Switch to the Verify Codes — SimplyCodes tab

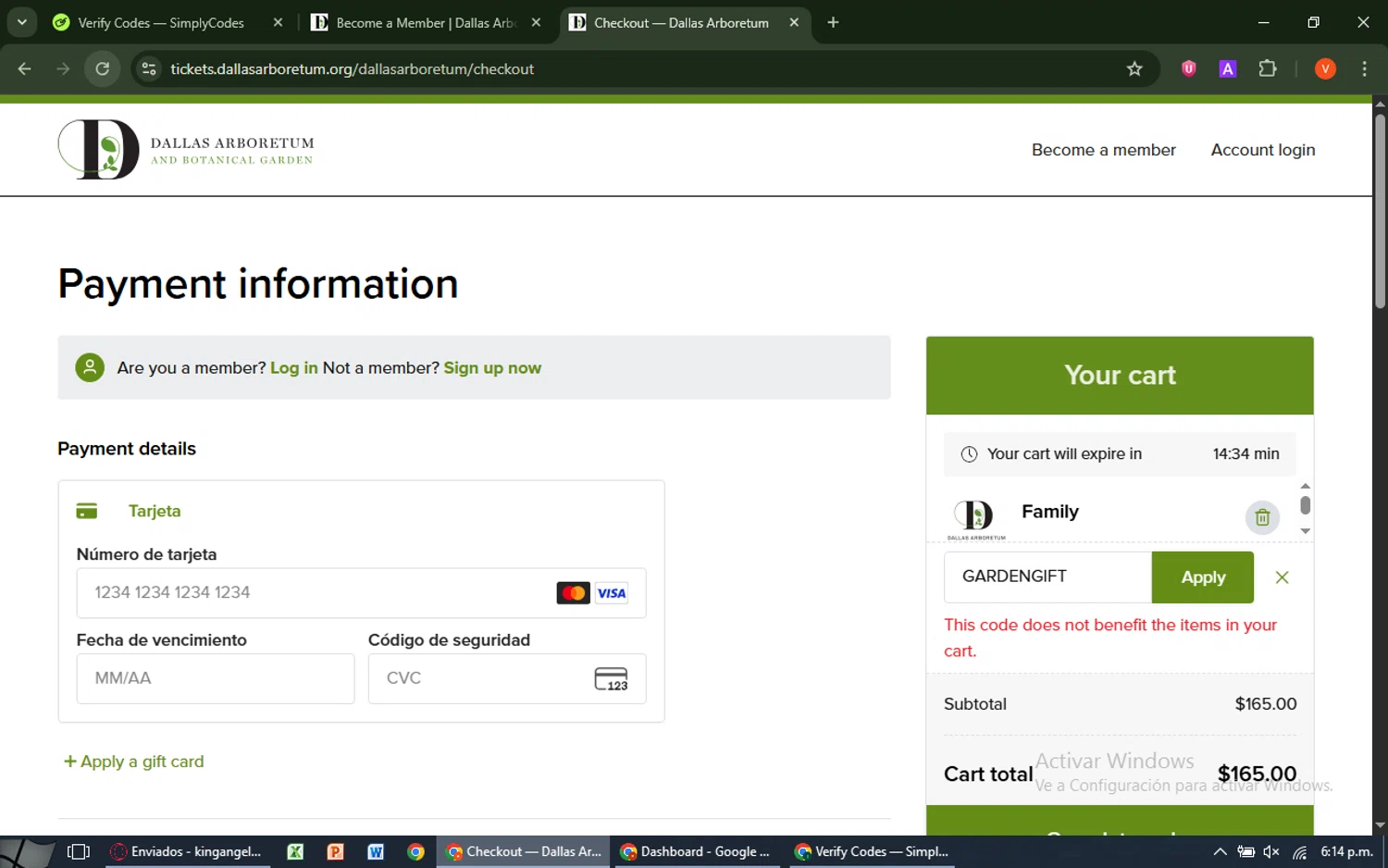point(161,22)
